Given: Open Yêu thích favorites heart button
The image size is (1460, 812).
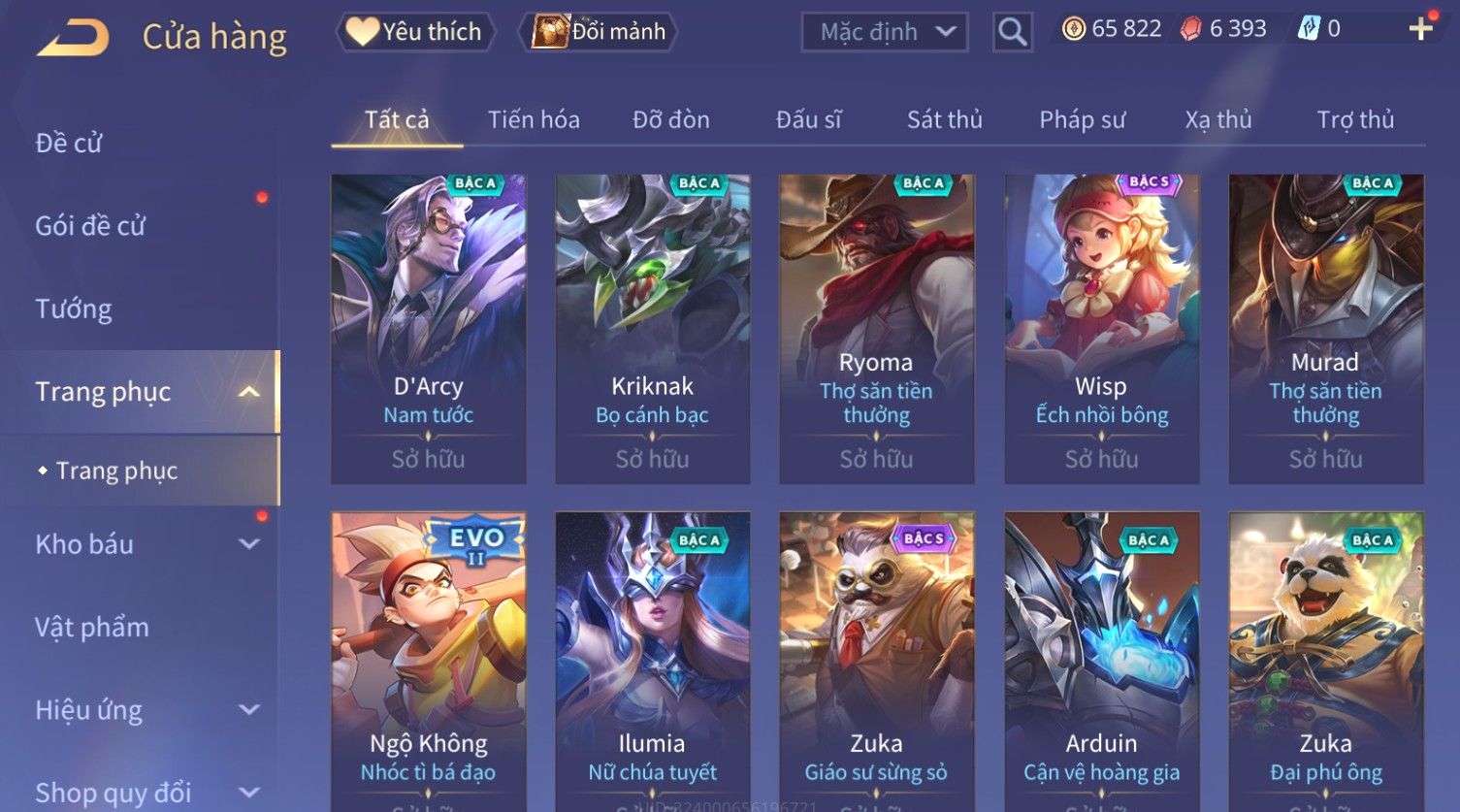Looking at the screenshot, I should coord(415,32).
